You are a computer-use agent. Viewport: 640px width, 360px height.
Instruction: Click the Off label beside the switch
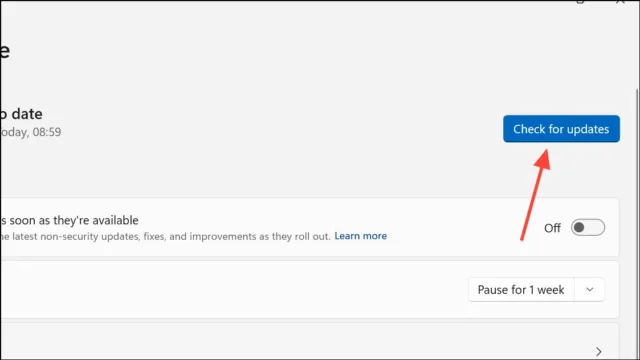pyautogui.click(x=552, y=228)
